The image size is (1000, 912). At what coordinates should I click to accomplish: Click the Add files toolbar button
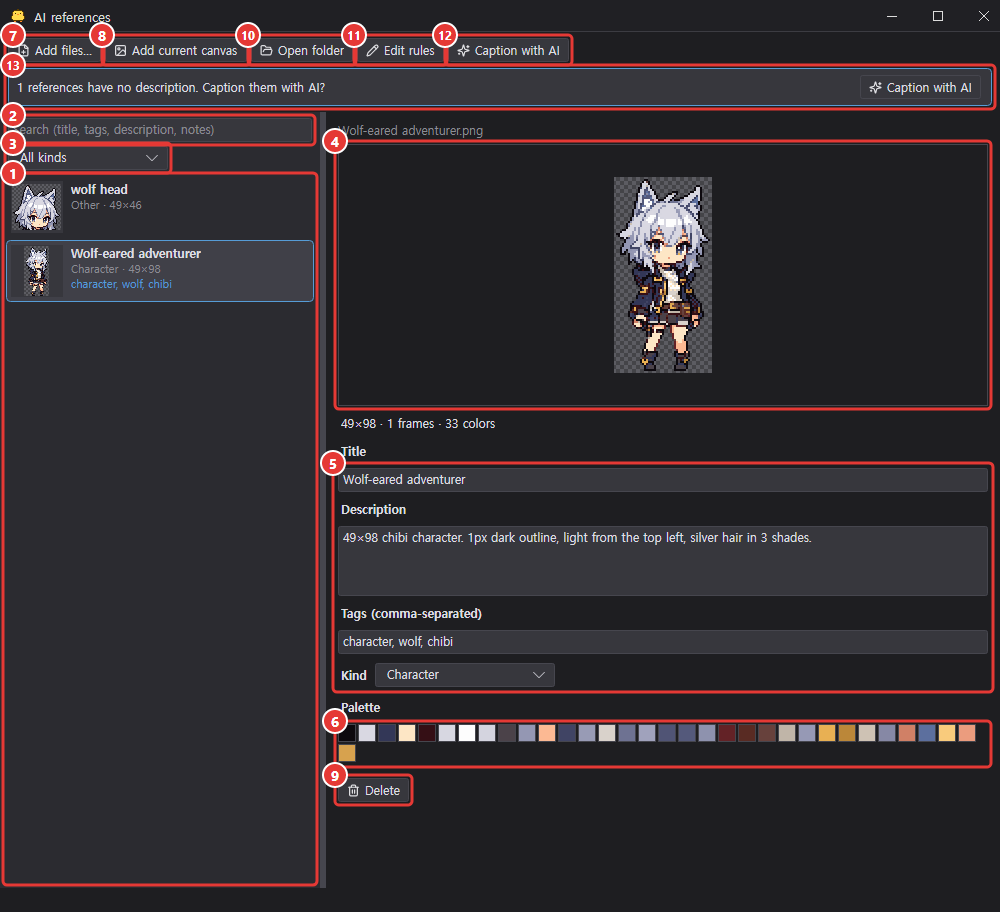[x=56, y=50]
